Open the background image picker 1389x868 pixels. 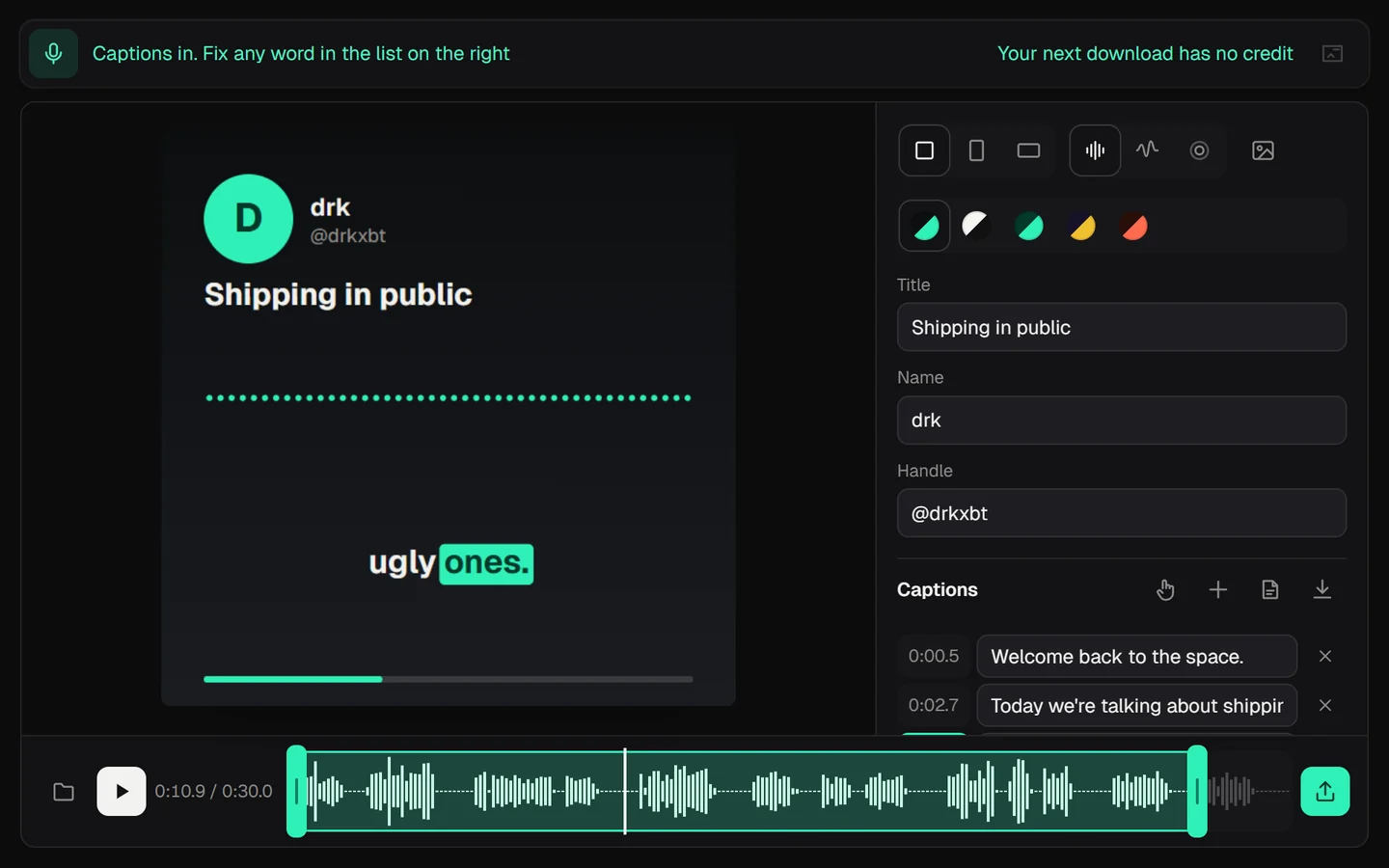point(1263,150)
